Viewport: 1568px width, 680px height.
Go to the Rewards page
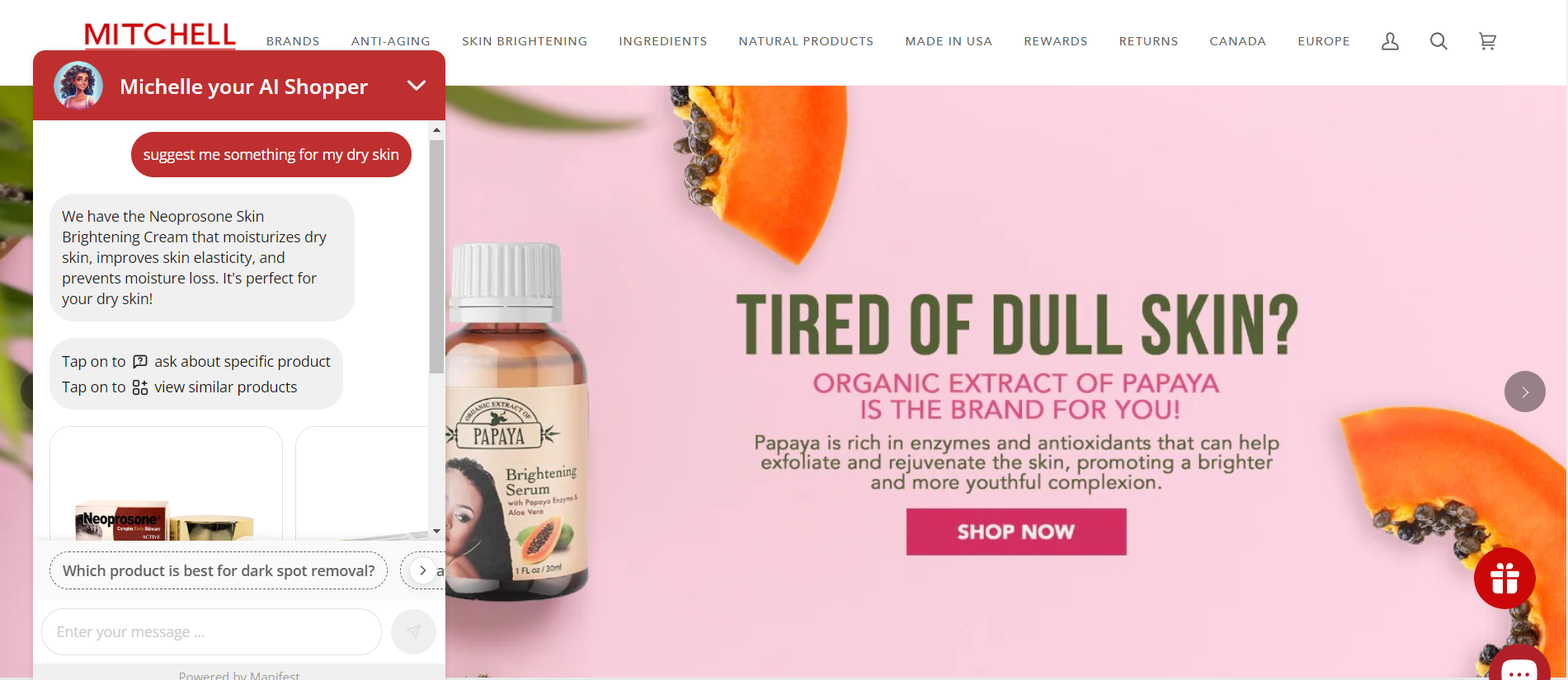coord(1056,41)
